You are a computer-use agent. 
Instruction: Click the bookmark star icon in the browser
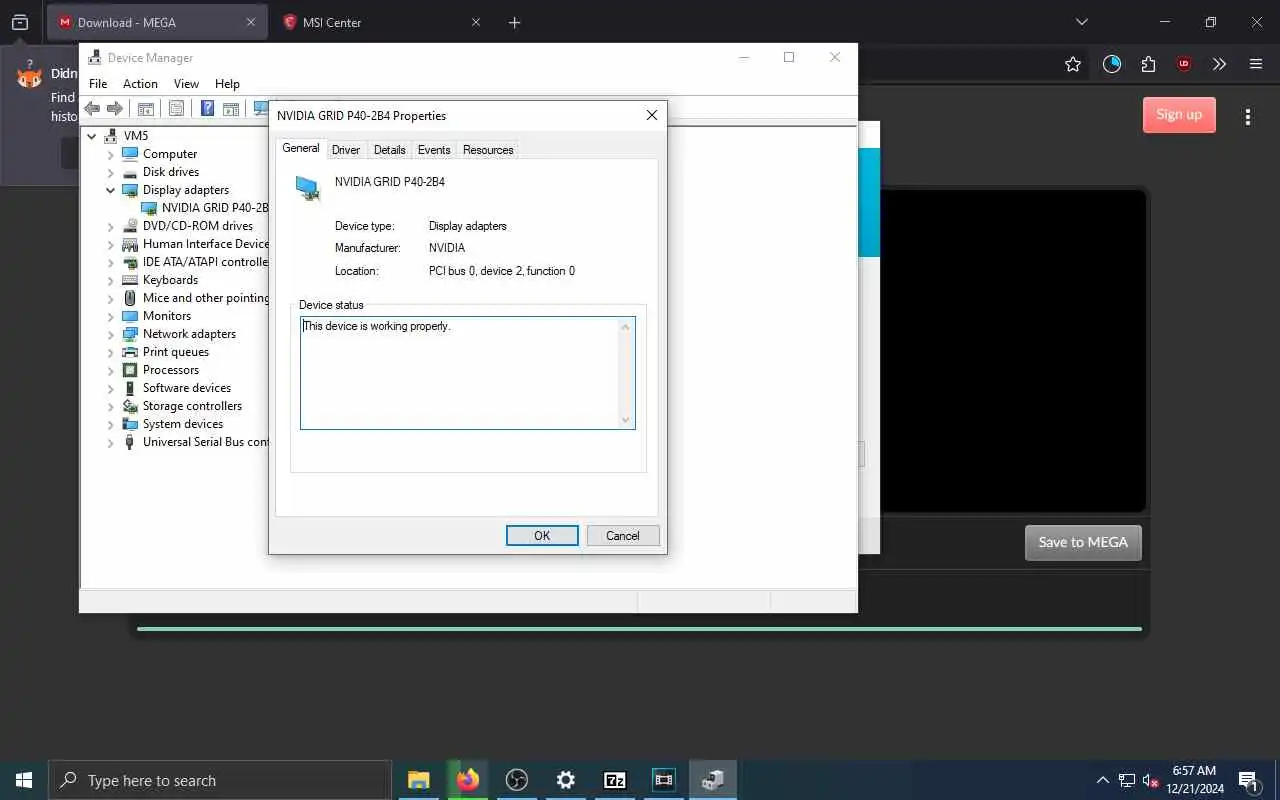coord(1073,64)
